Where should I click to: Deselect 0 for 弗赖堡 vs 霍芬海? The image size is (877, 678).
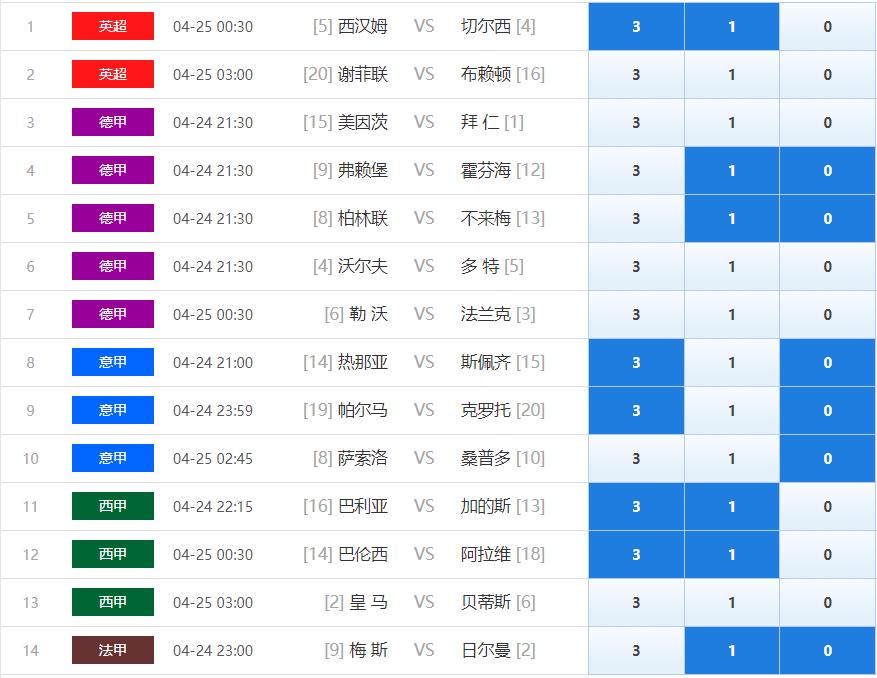click(827, 171)
